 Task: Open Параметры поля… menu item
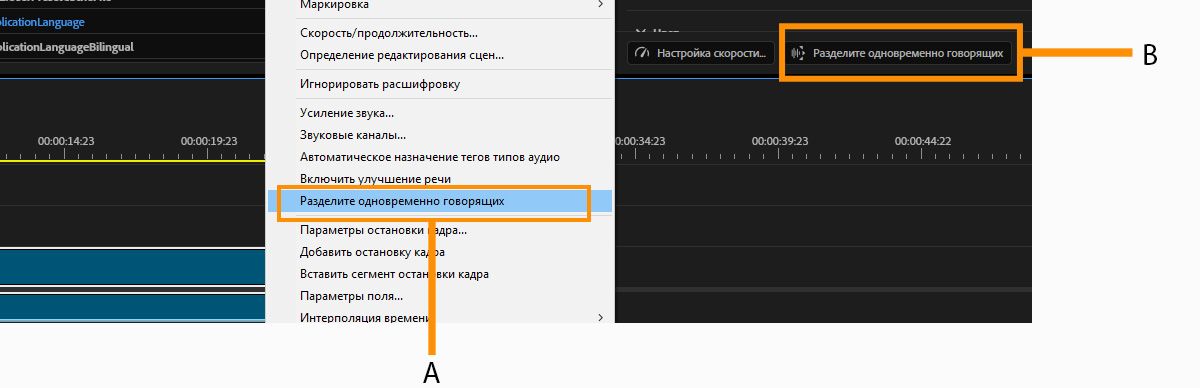click(440, 296)
